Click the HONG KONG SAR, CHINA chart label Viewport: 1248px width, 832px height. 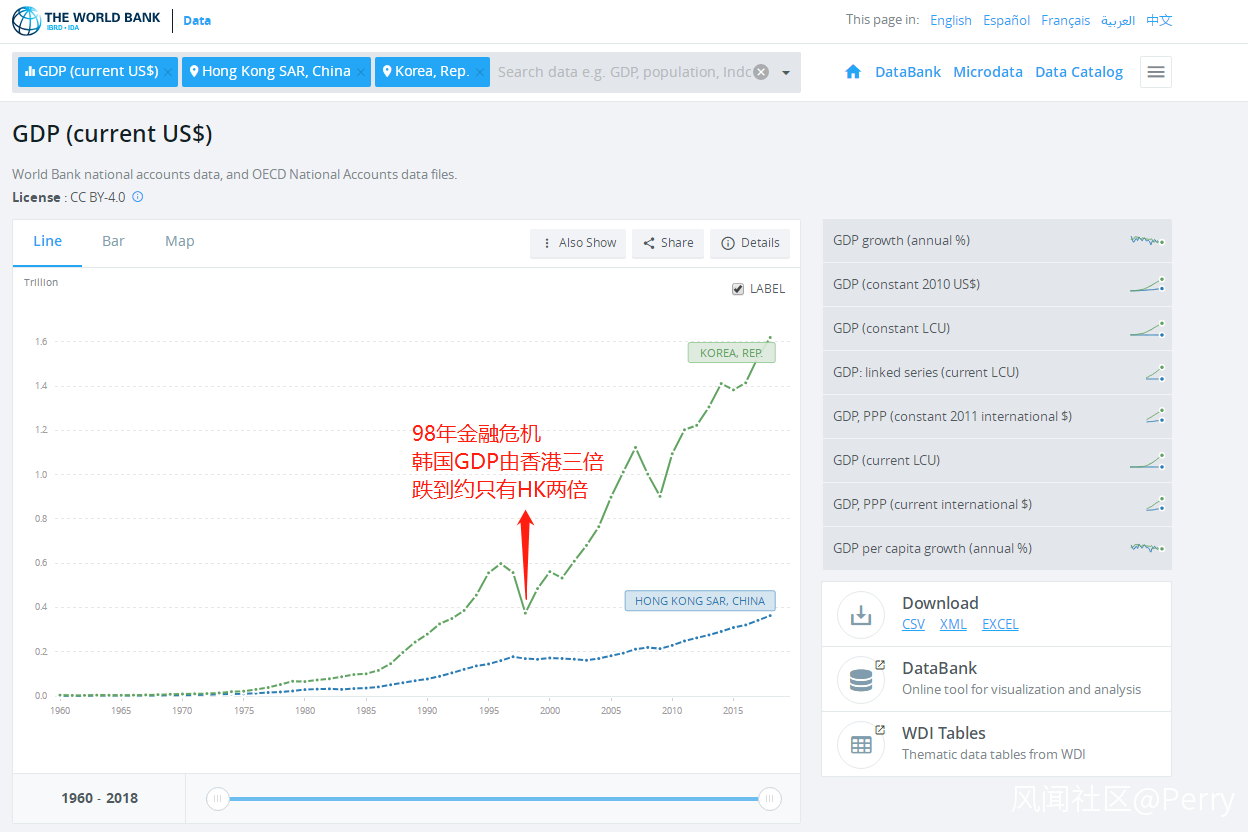(x=700, y=601)
